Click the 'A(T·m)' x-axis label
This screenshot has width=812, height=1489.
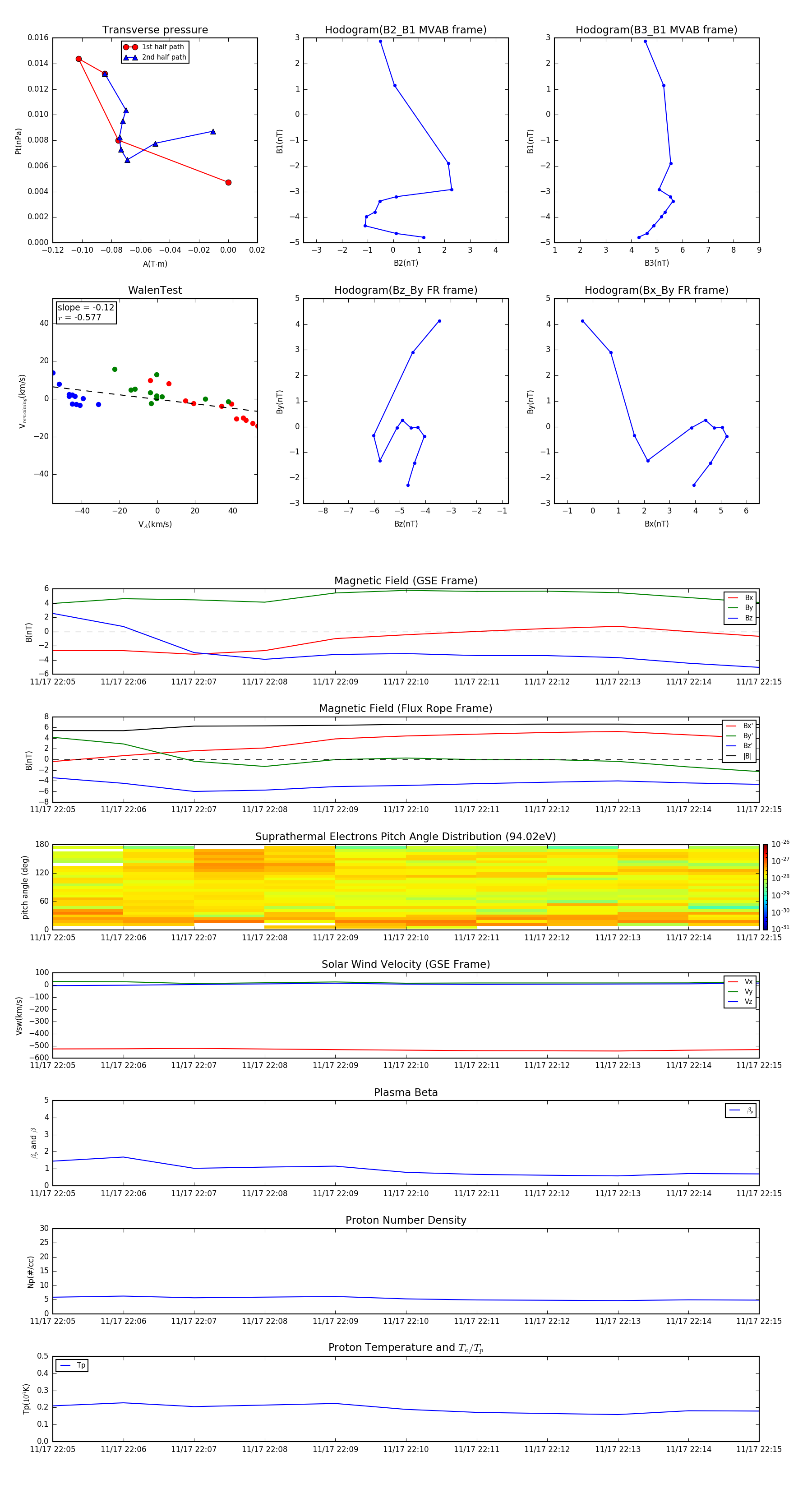click(155, 264)
